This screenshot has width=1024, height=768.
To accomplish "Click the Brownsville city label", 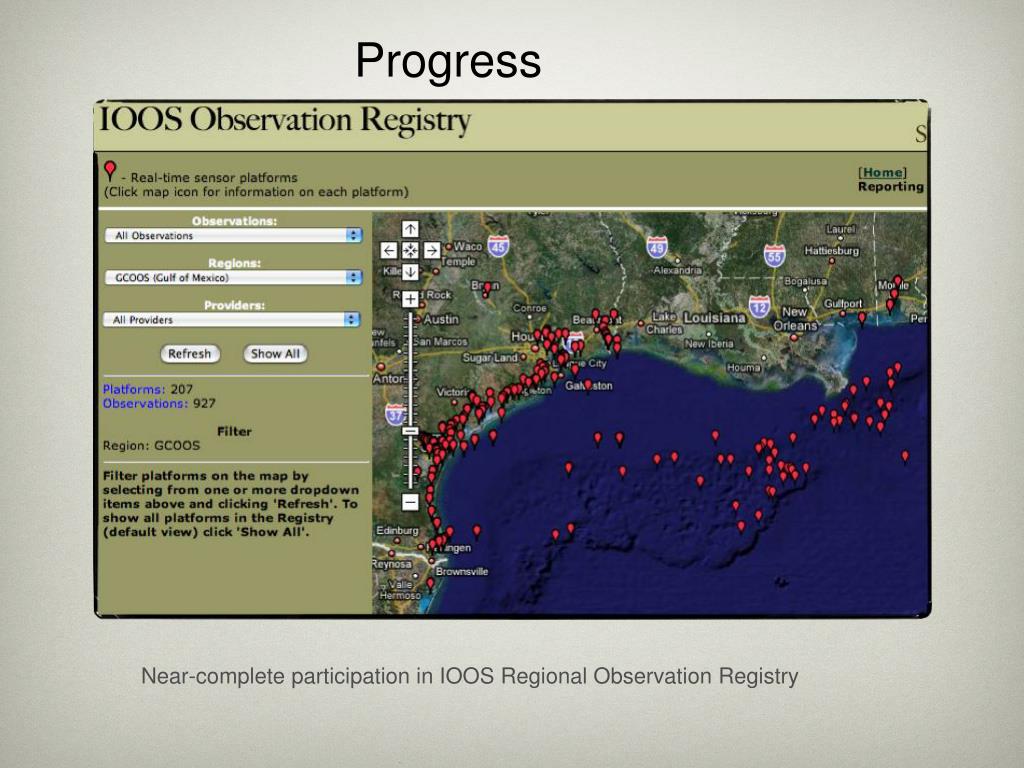I will pyautogui.click(x=462, y=571).
